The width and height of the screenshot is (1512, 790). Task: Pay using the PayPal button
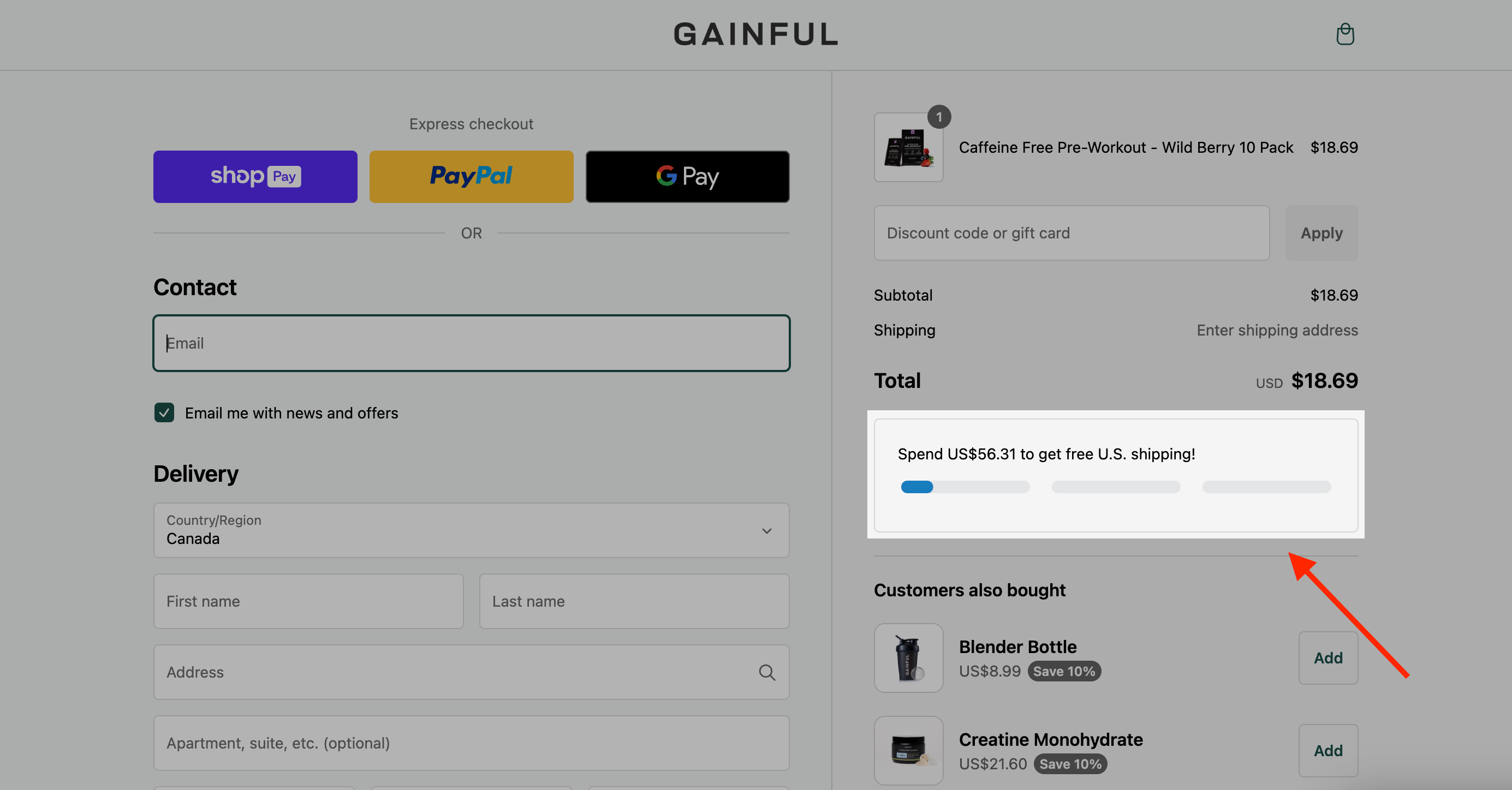[471, 177]
